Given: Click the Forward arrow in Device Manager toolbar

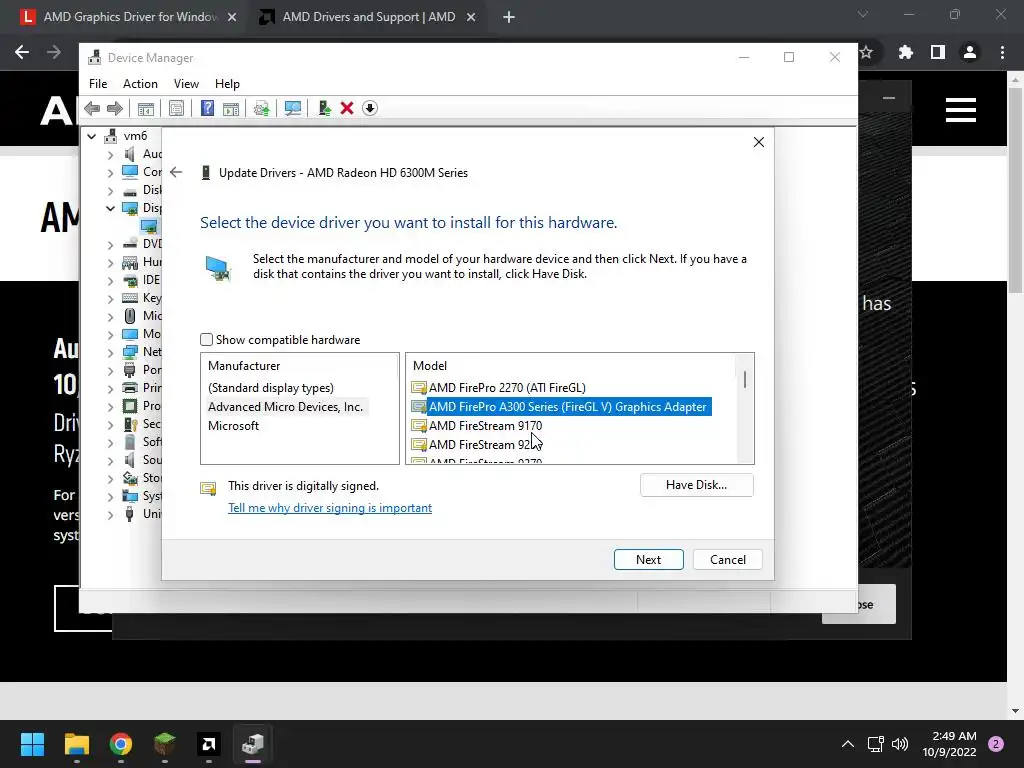Looking at the screenshot, I should click(x=114, y=108).
